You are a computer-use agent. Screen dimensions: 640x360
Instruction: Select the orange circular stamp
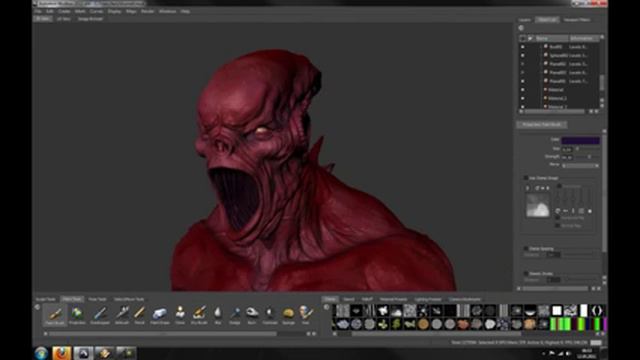point(423,324)
